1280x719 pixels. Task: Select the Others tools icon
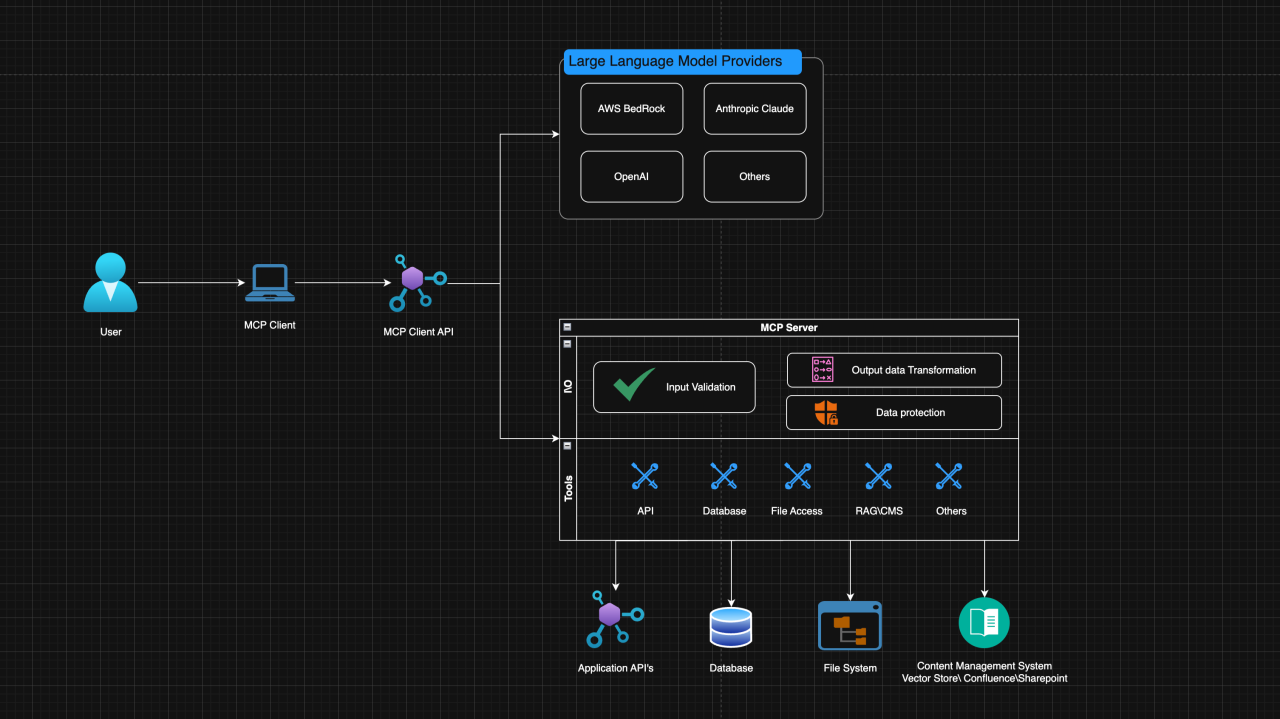[950, 476]
